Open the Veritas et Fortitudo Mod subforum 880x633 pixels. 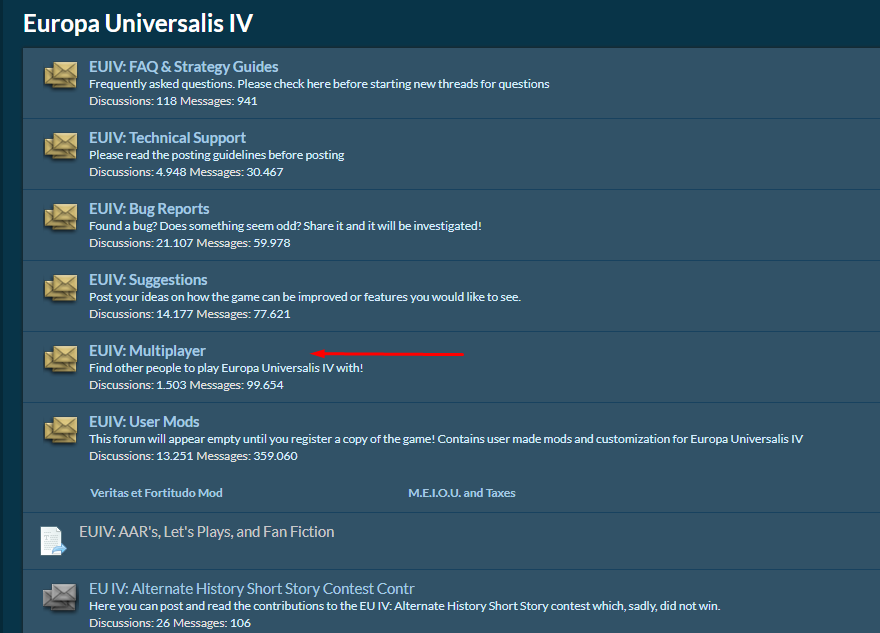click(156, 493)
